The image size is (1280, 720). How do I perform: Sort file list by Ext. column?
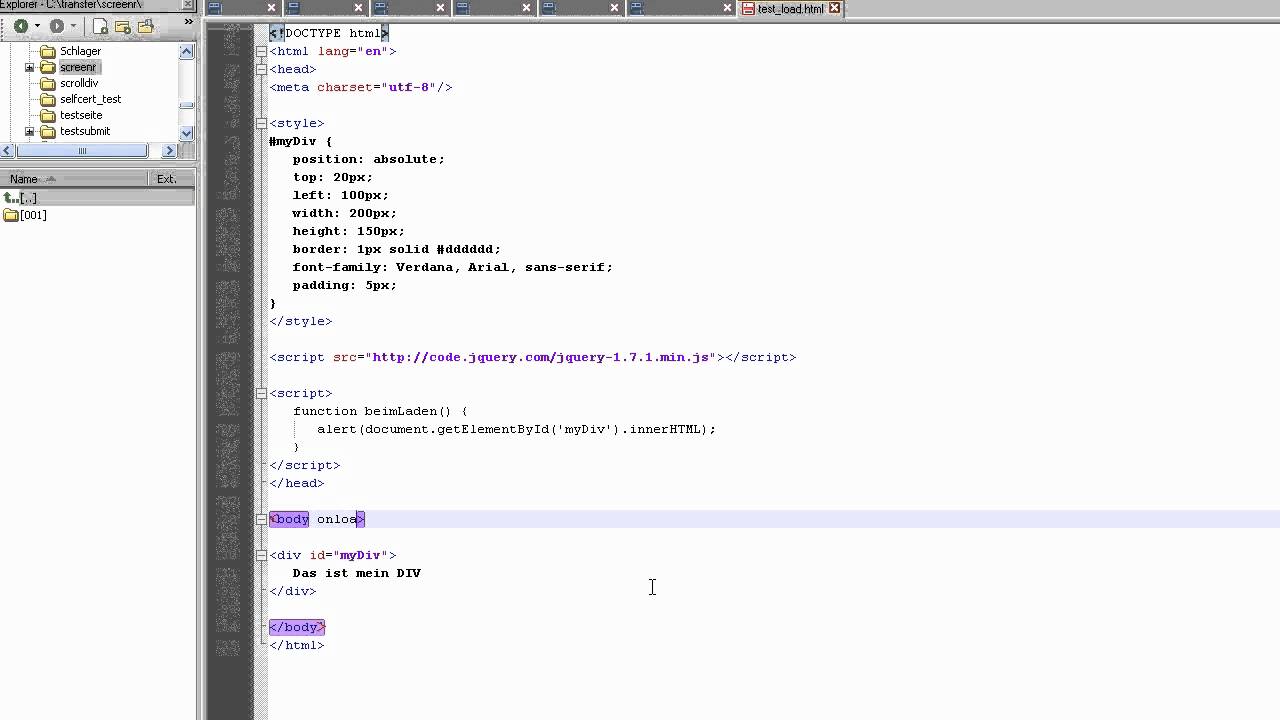pyautogui.click(x=171, y=179)
